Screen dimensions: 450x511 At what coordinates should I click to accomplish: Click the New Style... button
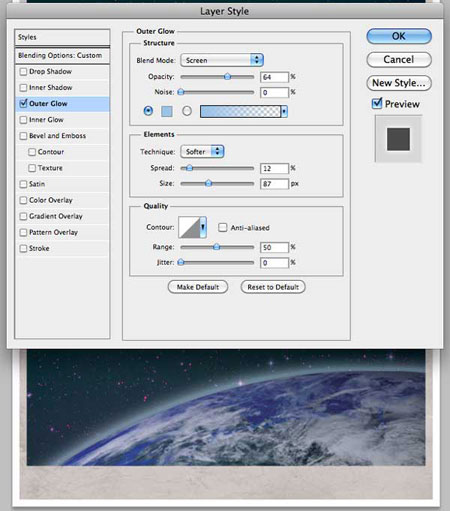point(399,83)
